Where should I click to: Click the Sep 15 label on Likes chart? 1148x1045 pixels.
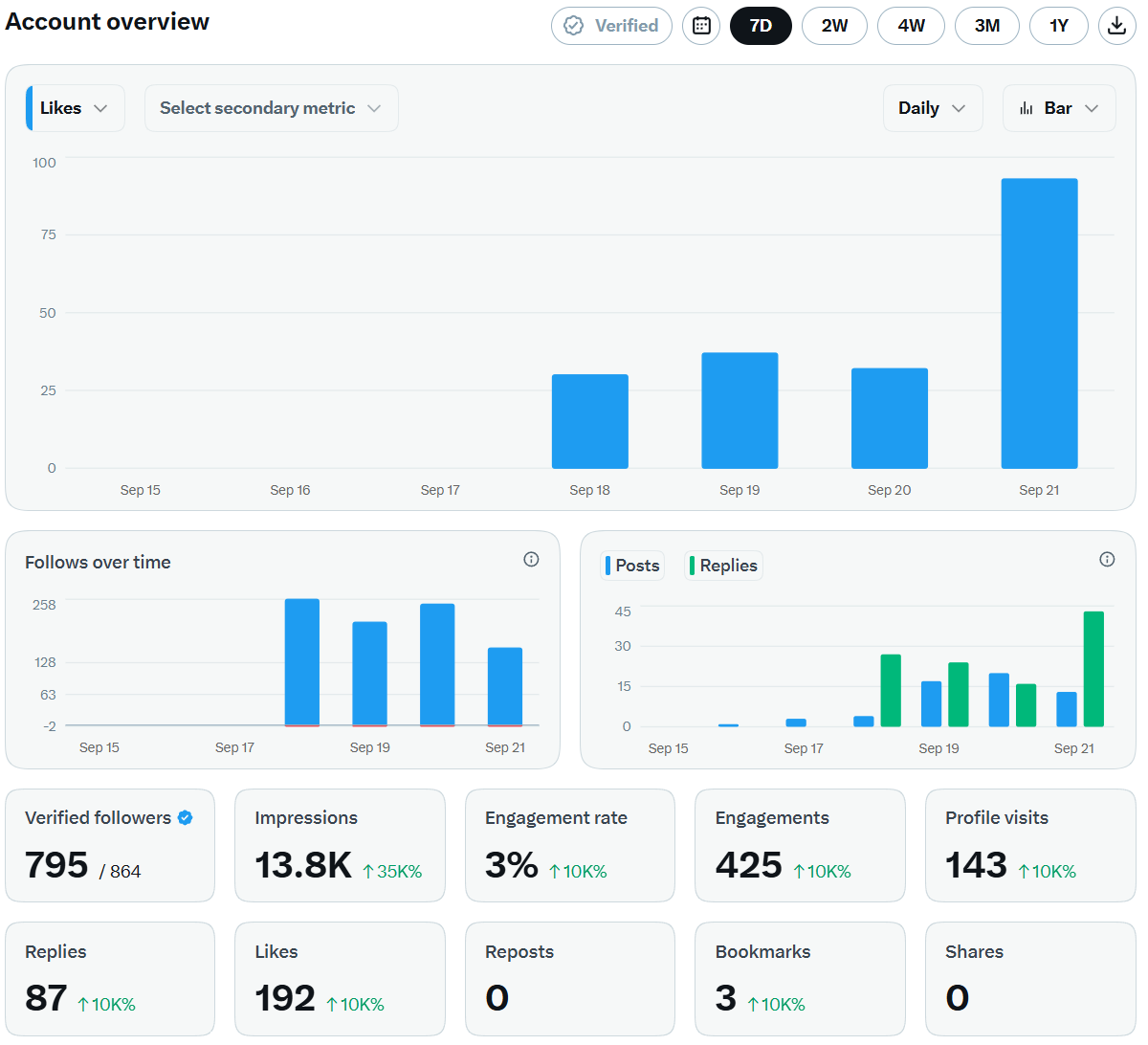(x=141, y=490)
